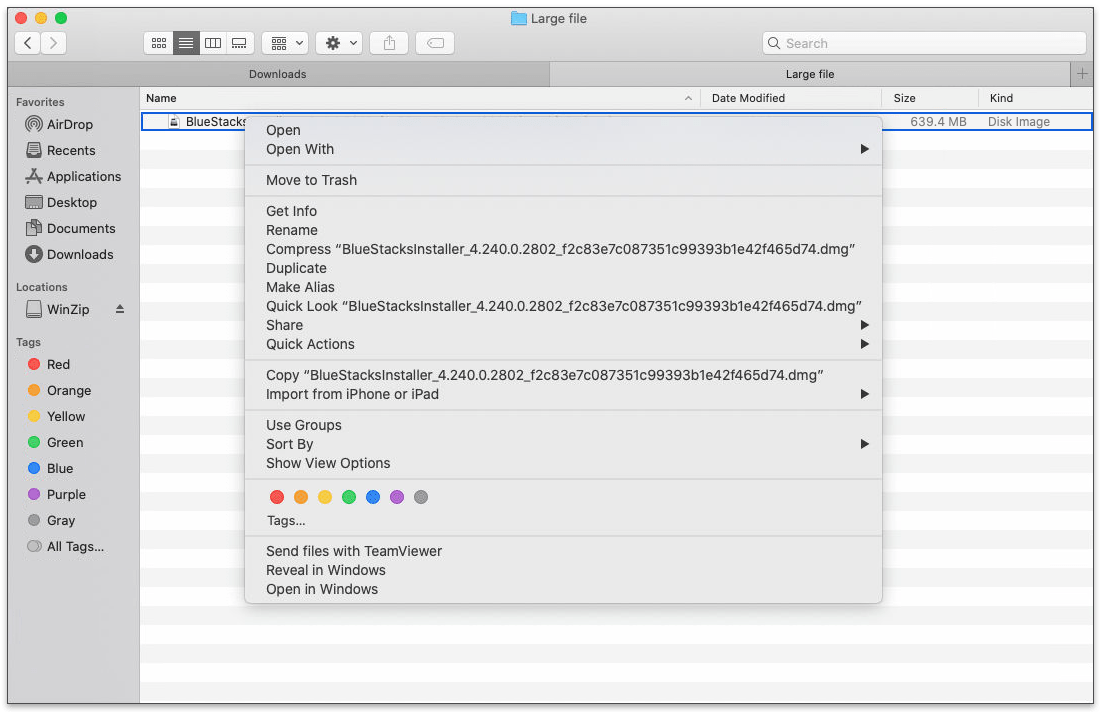This screenshot has height=712, width=1102.
Task: Open Recents in the sidebar
Action: coord(60,150)
